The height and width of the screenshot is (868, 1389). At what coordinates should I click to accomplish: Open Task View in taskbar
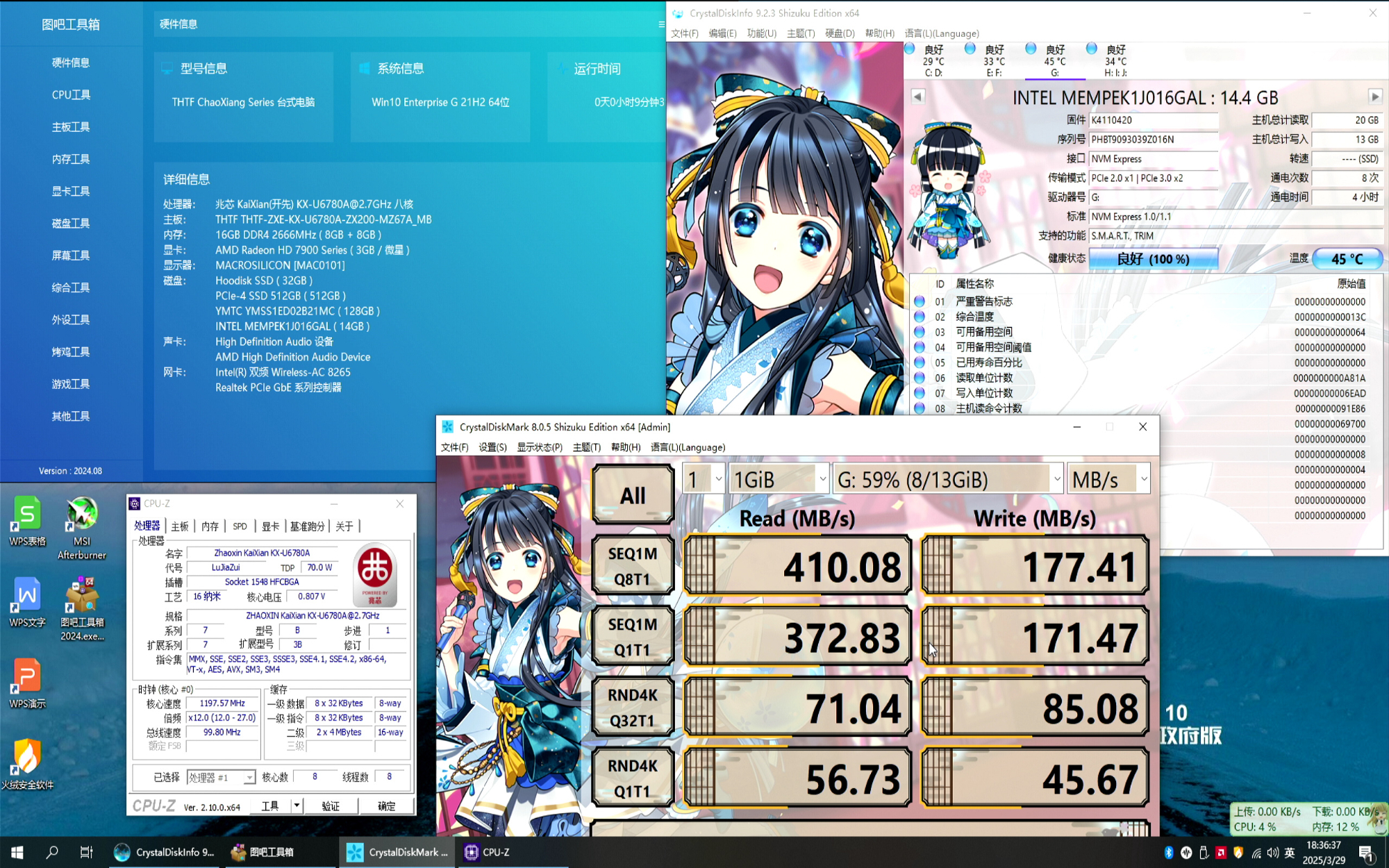point(86,852)
